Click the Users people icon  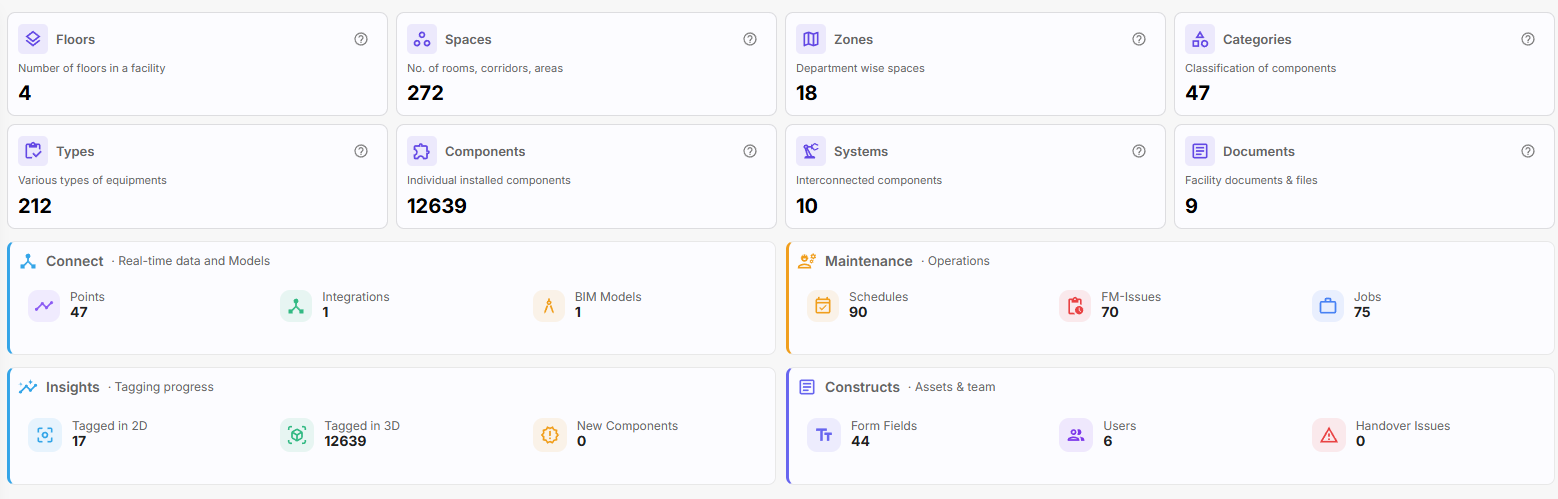click(1075, 435)
